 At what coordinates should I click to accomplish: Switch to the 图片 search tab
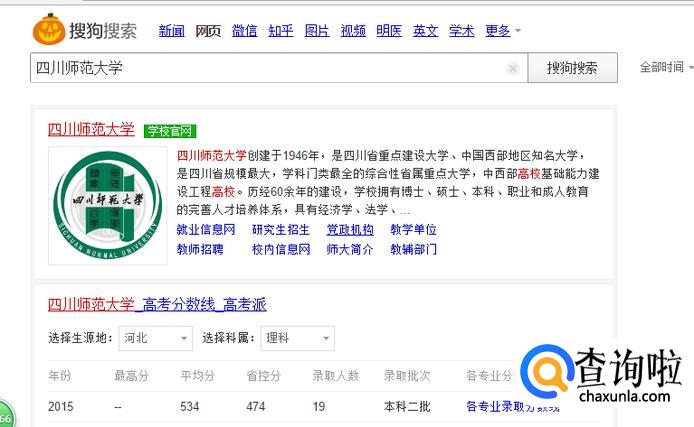[x=317, y=31]
